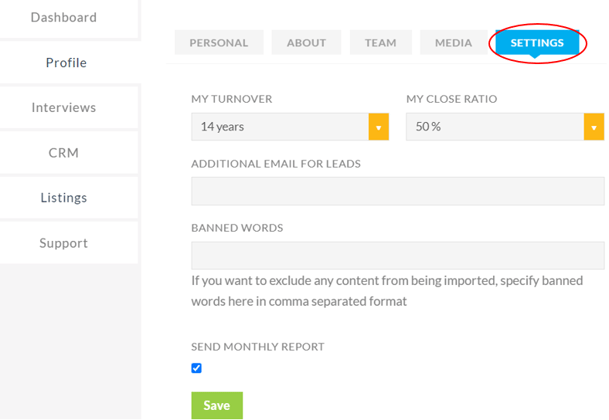Open the My Turnover dropdown
This screenshot has height=420, width=609.
click(290, 127)
